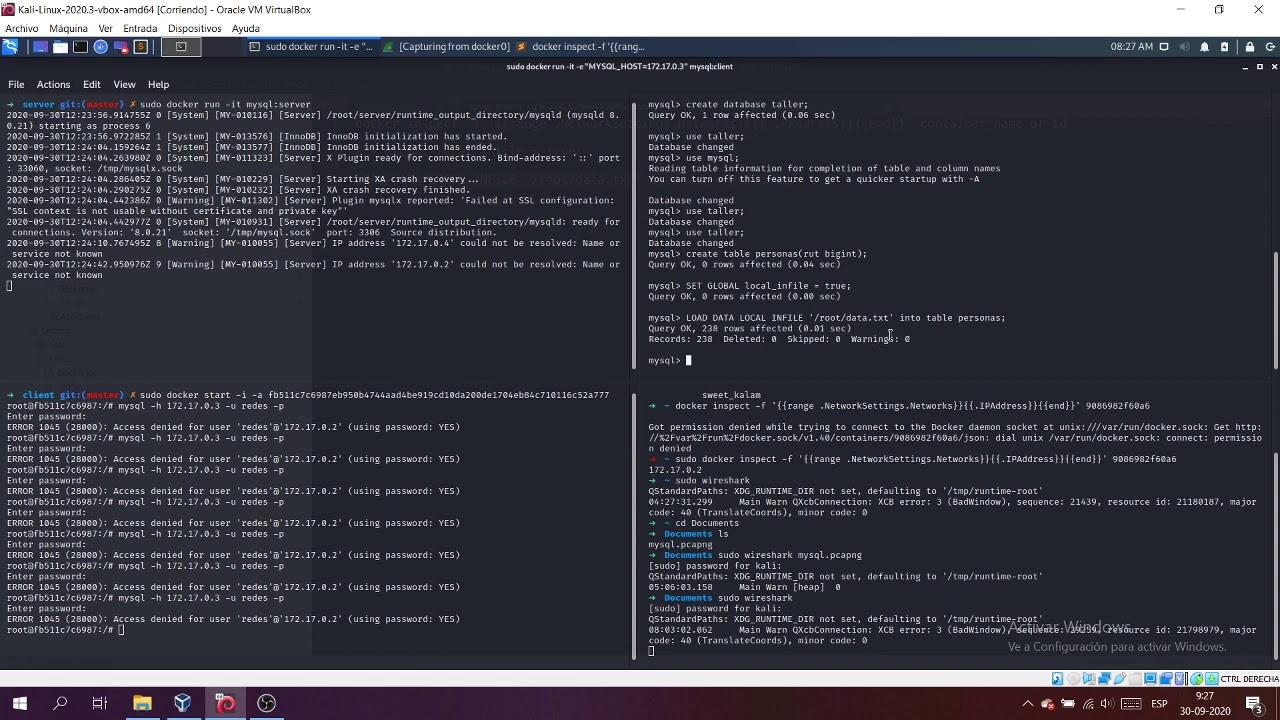Click the Windows speaker volume tray icon
This screenshot has height=720, width=1280.
(1107, 704)
